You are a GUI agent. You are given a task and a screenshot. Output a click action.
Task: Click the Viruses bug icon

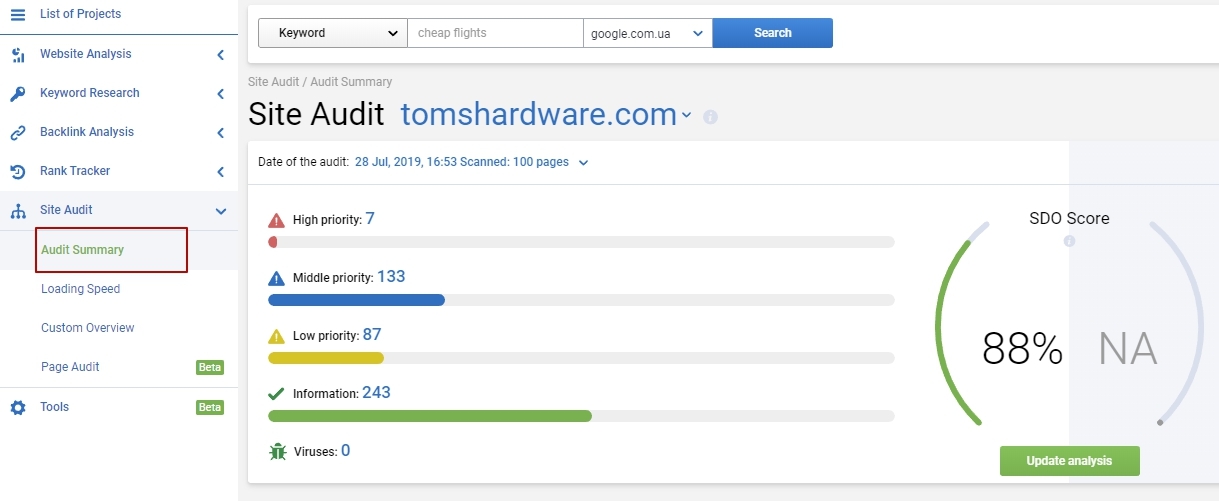pyautogui.click(x=277, y=452)
